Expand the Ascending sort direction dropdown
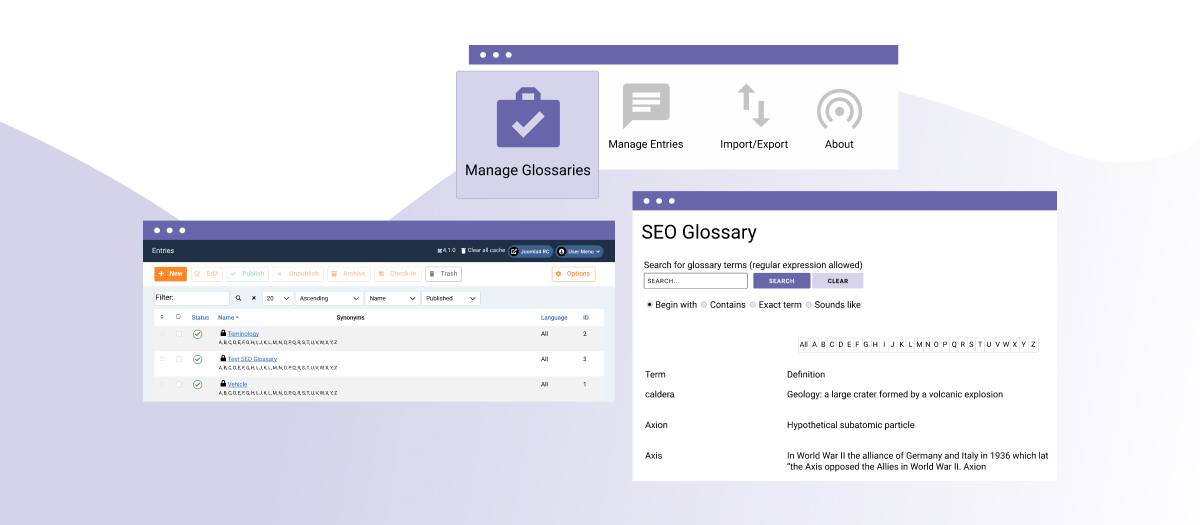 pos(329,298)
